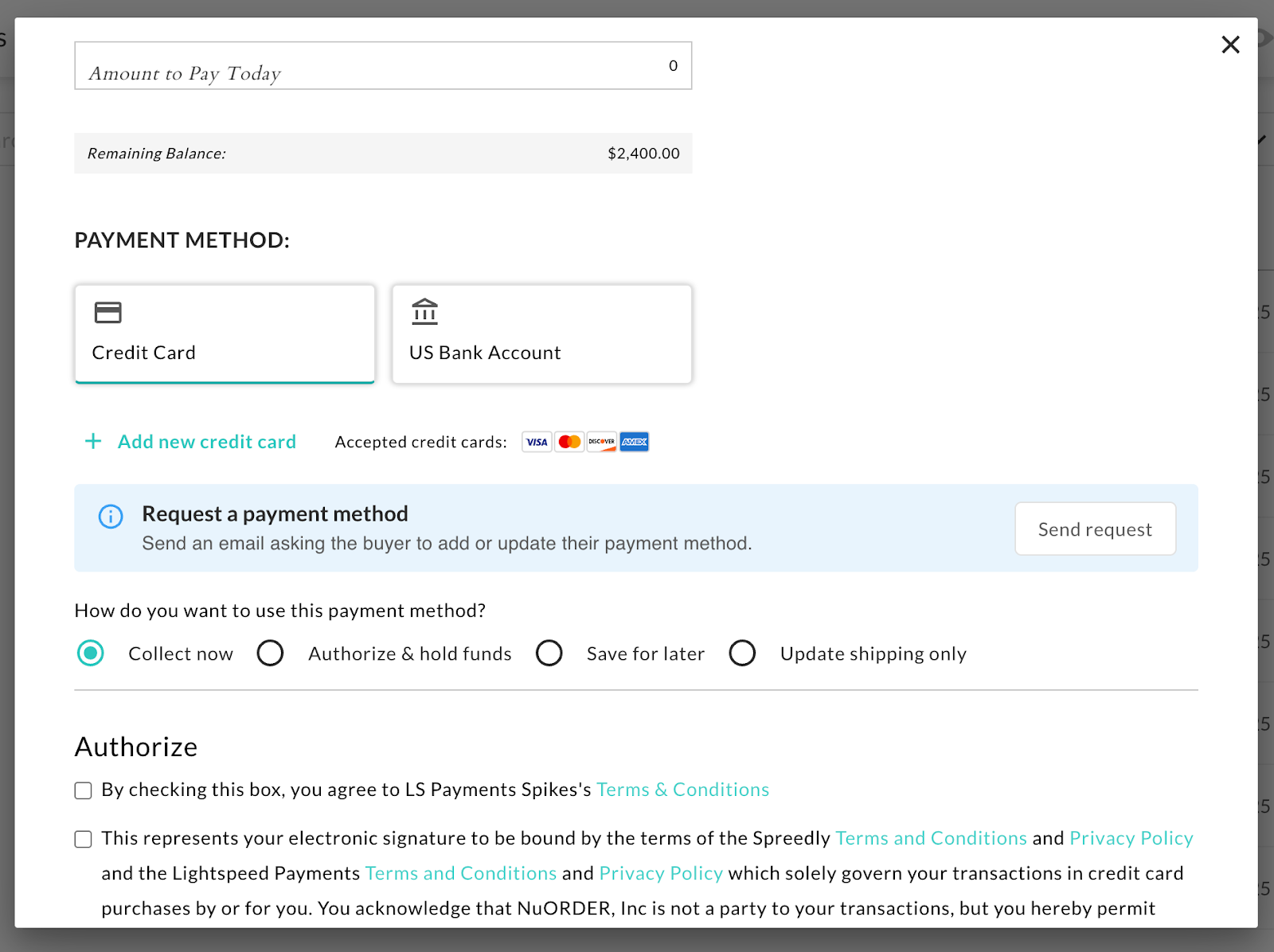
Task: Click the info icon in request banner
Action: tap(111, 517)
